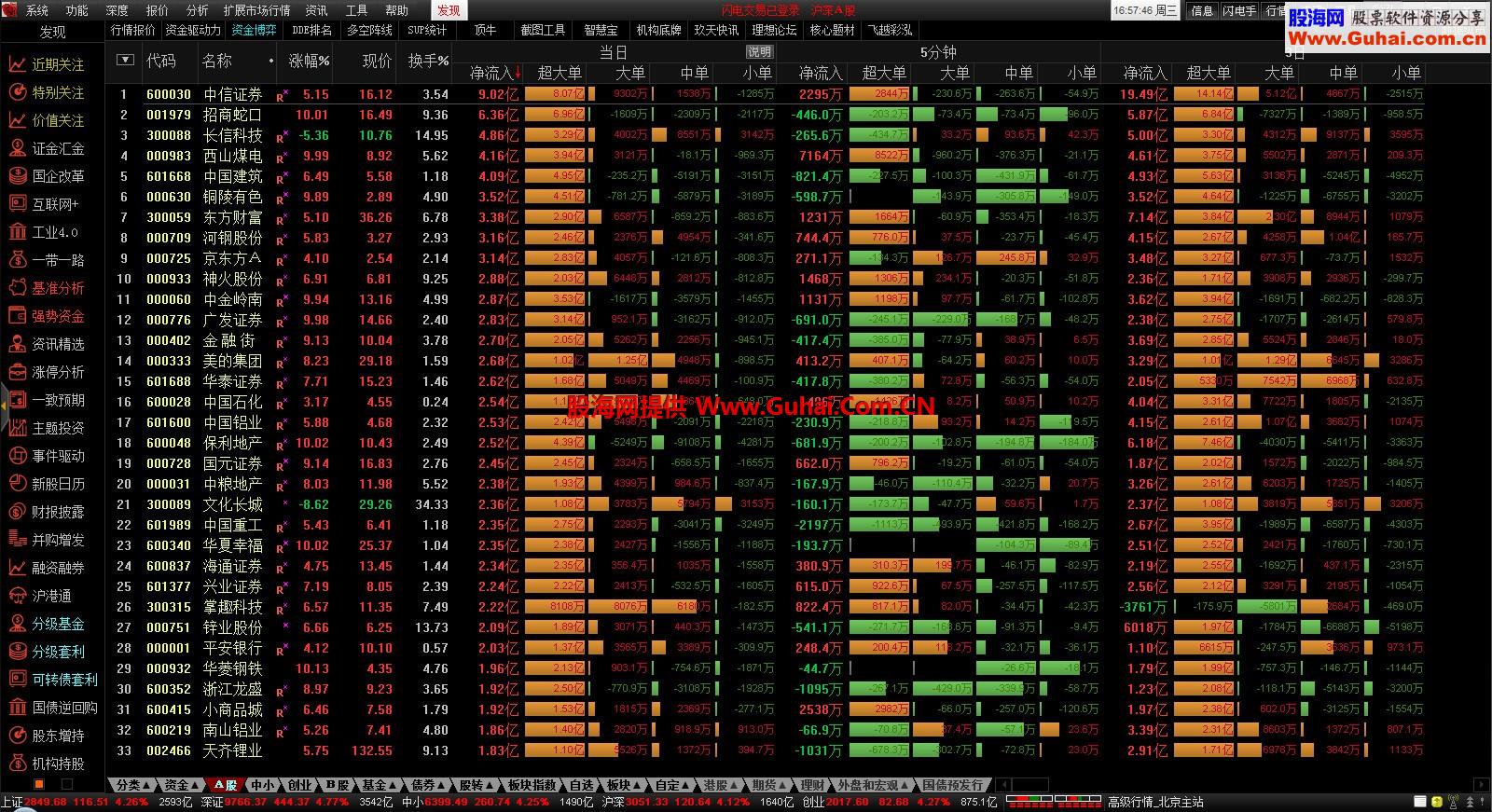Select 价值关注 in the sidebar
This screenshot has width=1492, height=812.
pyautogui.click(x=47, y=120)
